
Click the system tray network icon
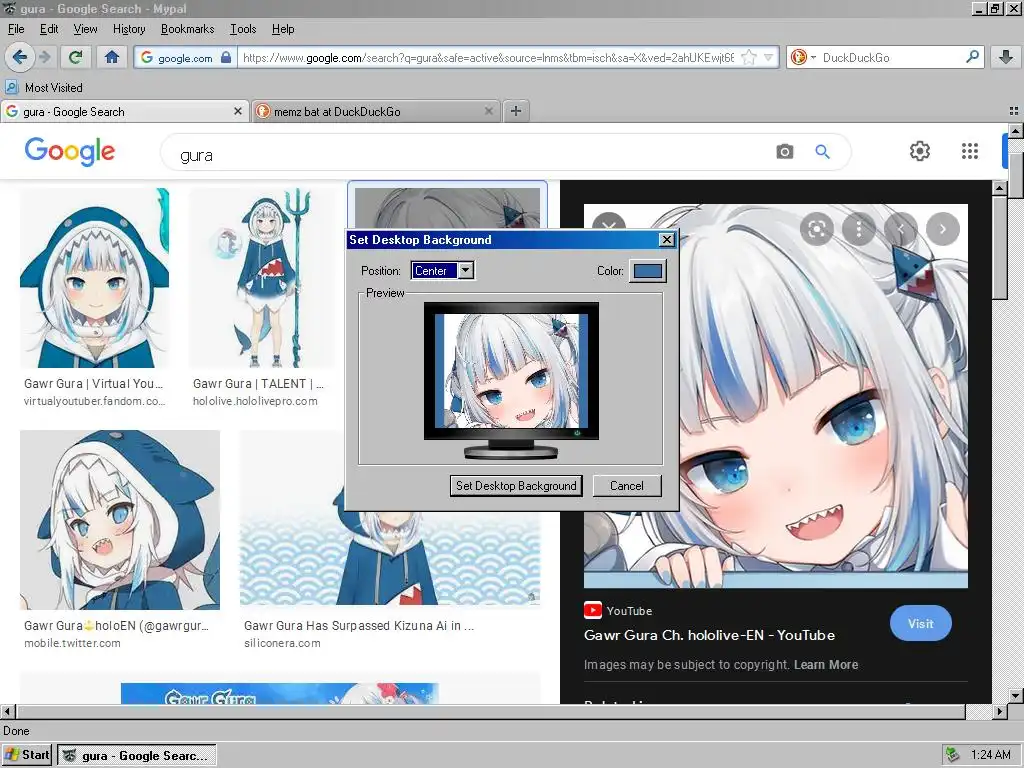pos(953,755)
